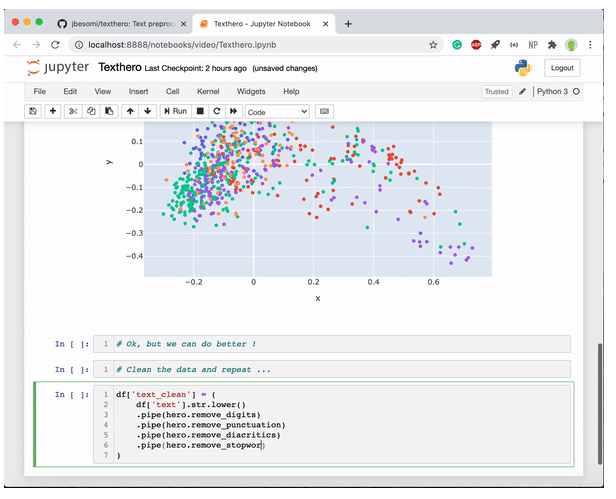Interrupt the kernel with stop icon
Viewport: 616px width, 499px height.
(x=200, y=112)
